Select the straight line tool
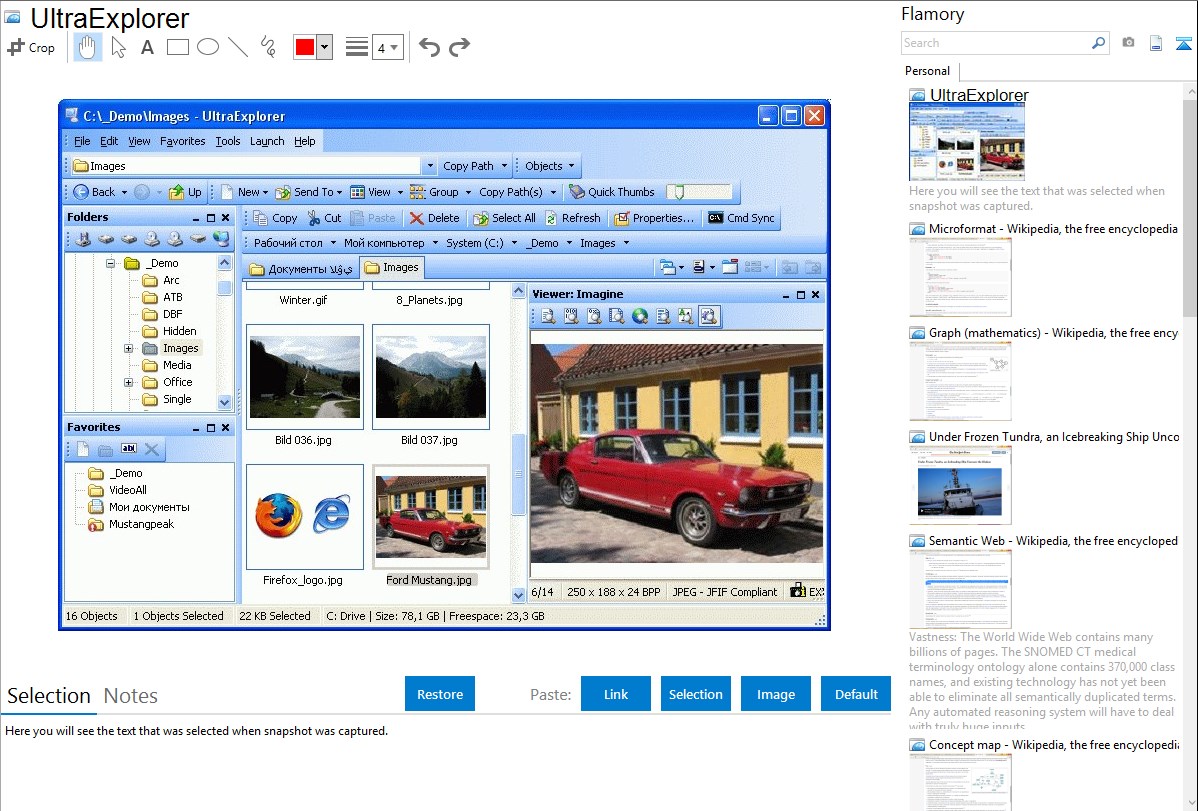The image size is (1198, 811). [237, 47]
